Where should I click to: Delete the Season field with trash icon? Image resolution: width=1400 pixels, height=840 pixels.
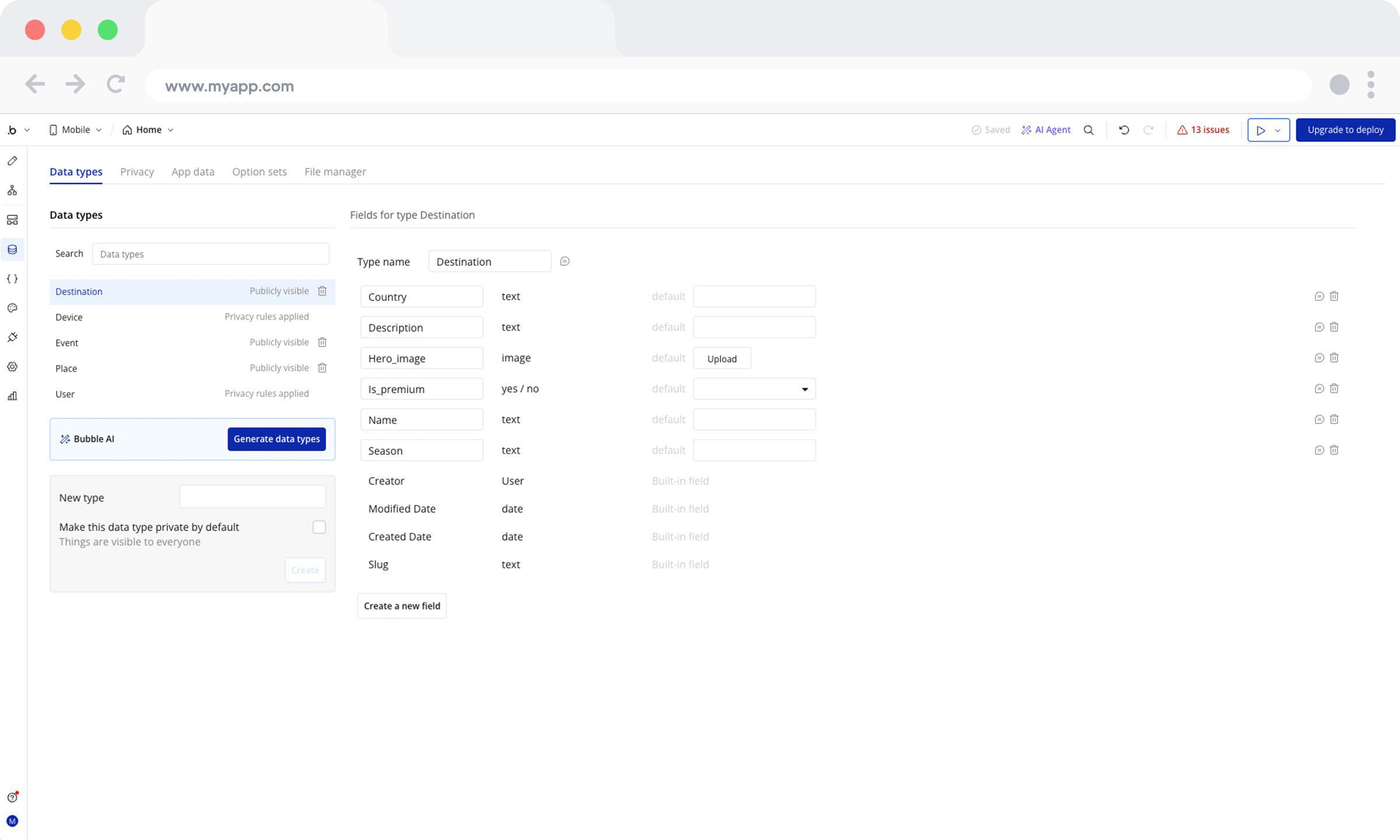pyautogui.click(x=1334, y=450)
